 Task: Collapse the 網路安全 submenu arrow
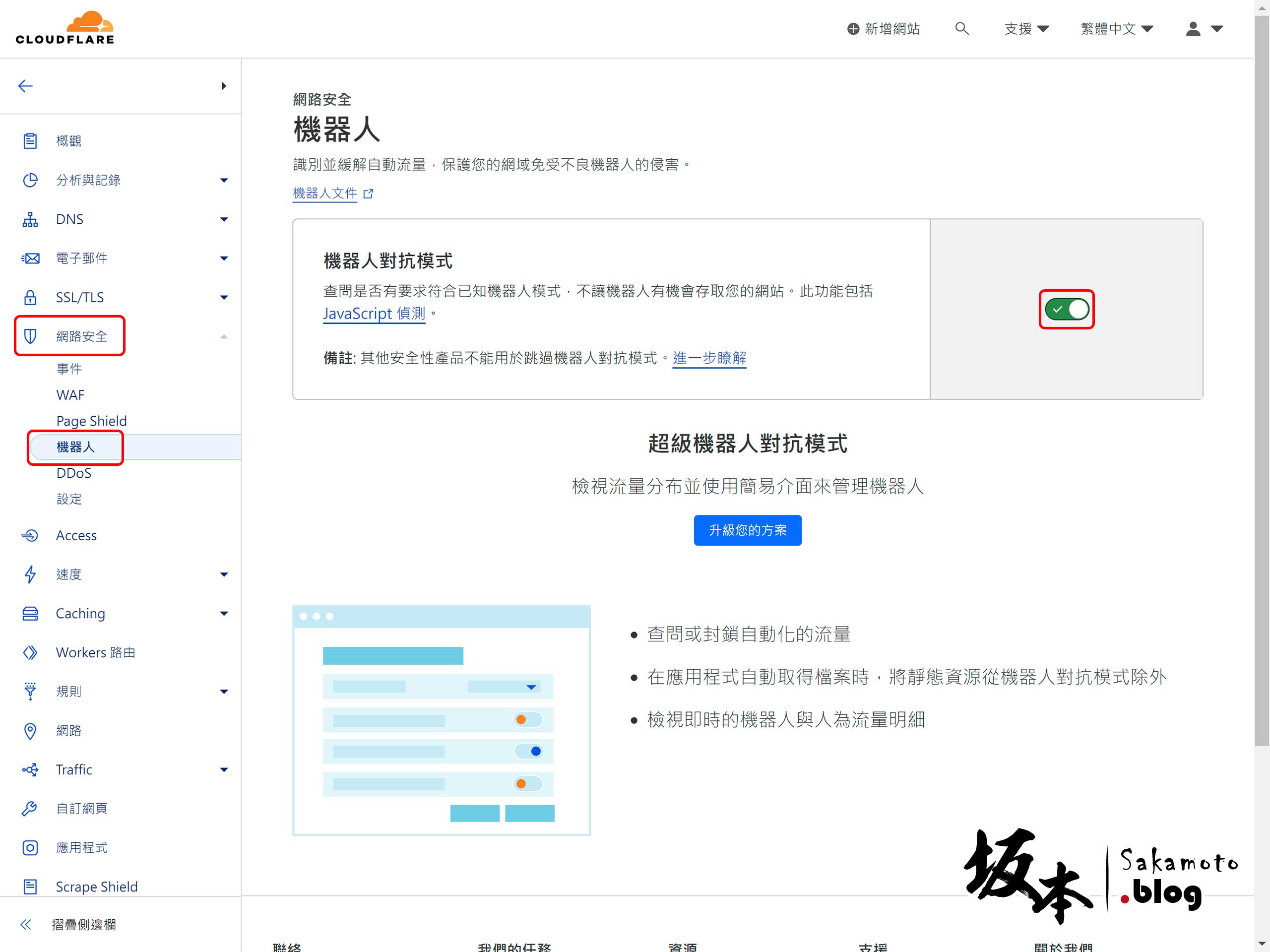[x=224, y=336]
